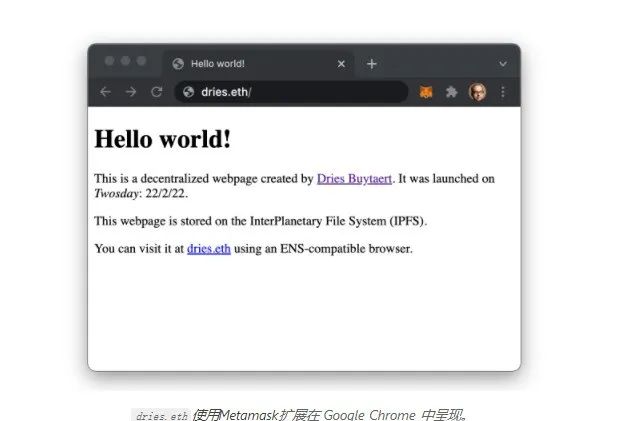
Task: Follow the Dries Buytaert link
Action: click(354, 179)
